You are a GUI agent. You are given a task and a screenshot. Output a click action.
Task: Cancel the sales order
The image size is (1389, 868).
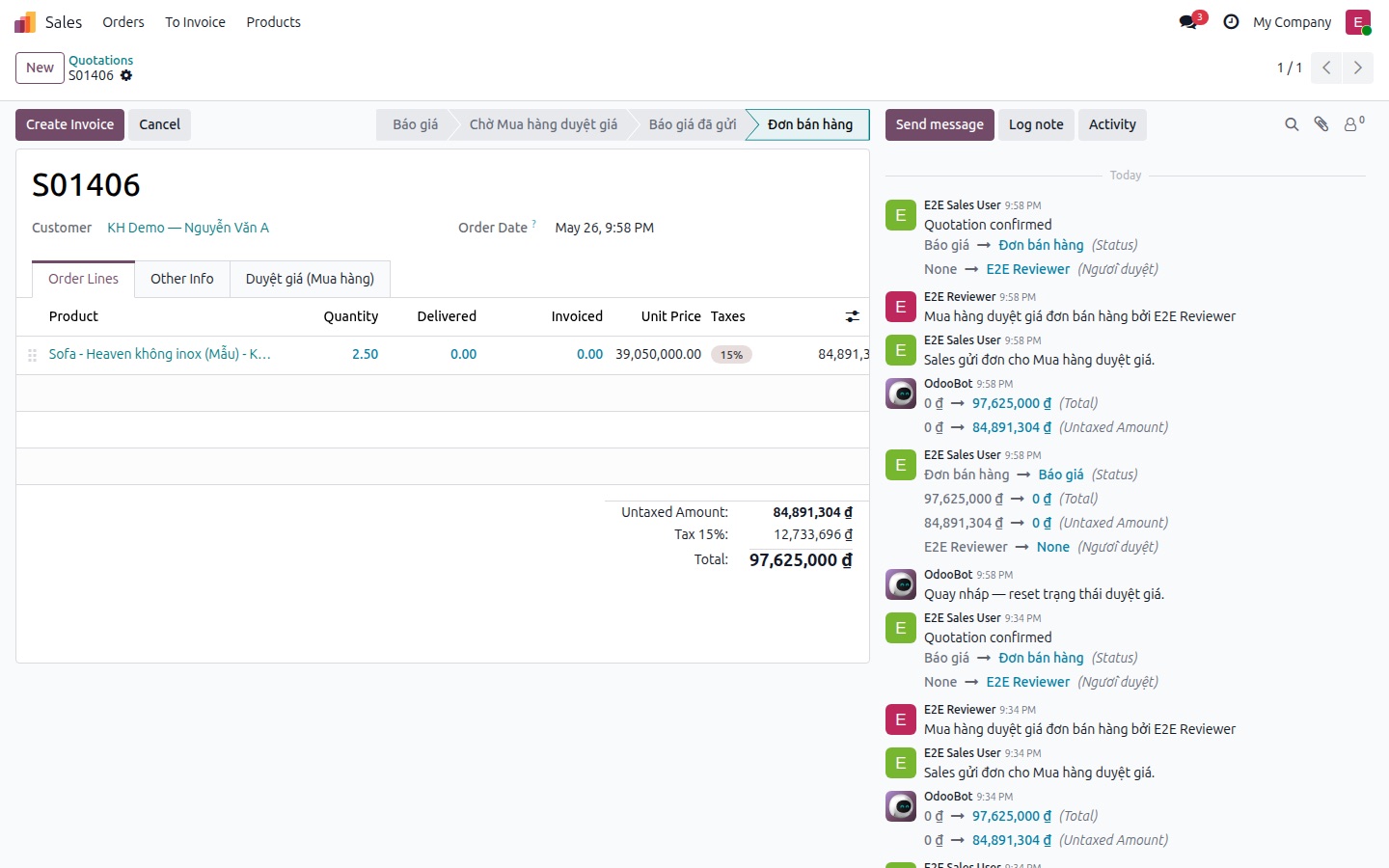pyautogui.click(x=159, y=124)
